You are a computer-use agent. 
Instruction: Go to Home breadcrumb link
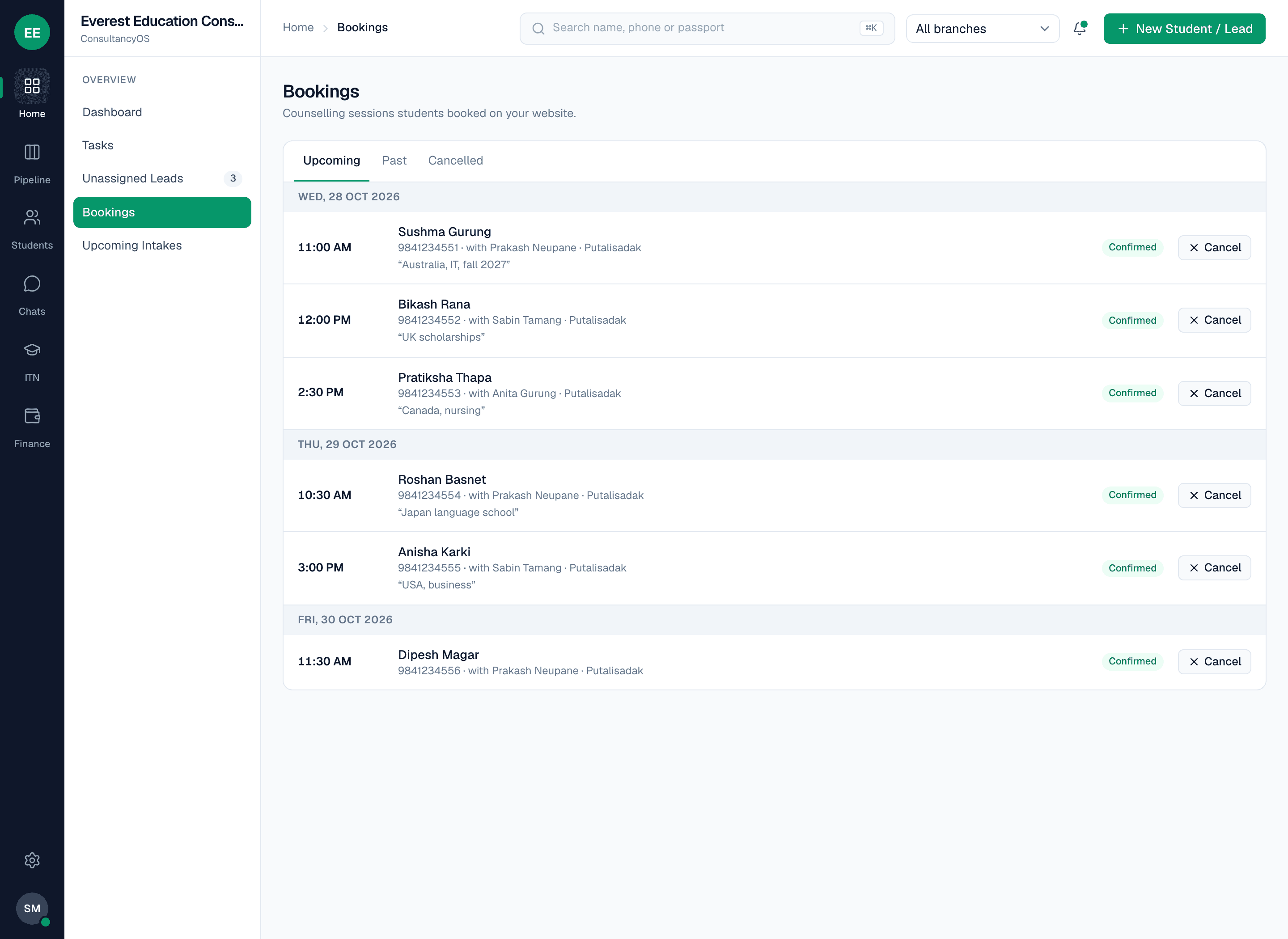tap(298, 27)
